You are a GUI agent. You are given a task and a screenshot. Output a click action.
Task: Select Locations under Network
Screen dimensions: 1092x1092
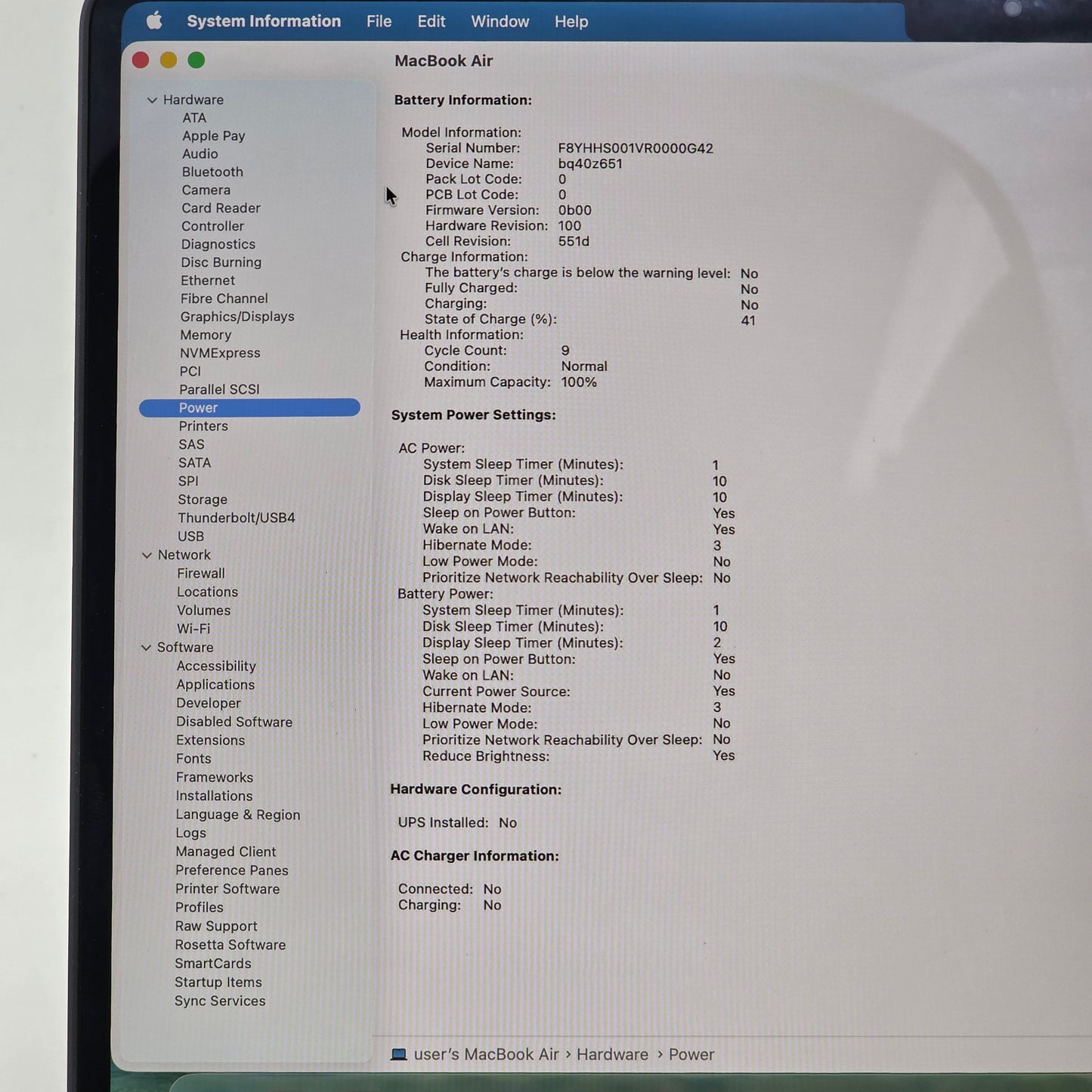(208, 592)
